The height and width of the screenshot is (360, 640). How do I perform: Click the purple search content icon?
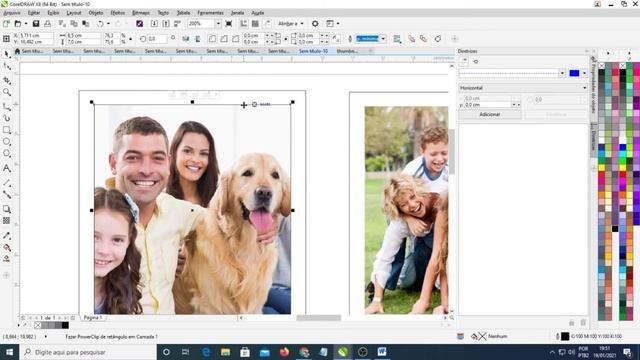click(x=140, y=24)
